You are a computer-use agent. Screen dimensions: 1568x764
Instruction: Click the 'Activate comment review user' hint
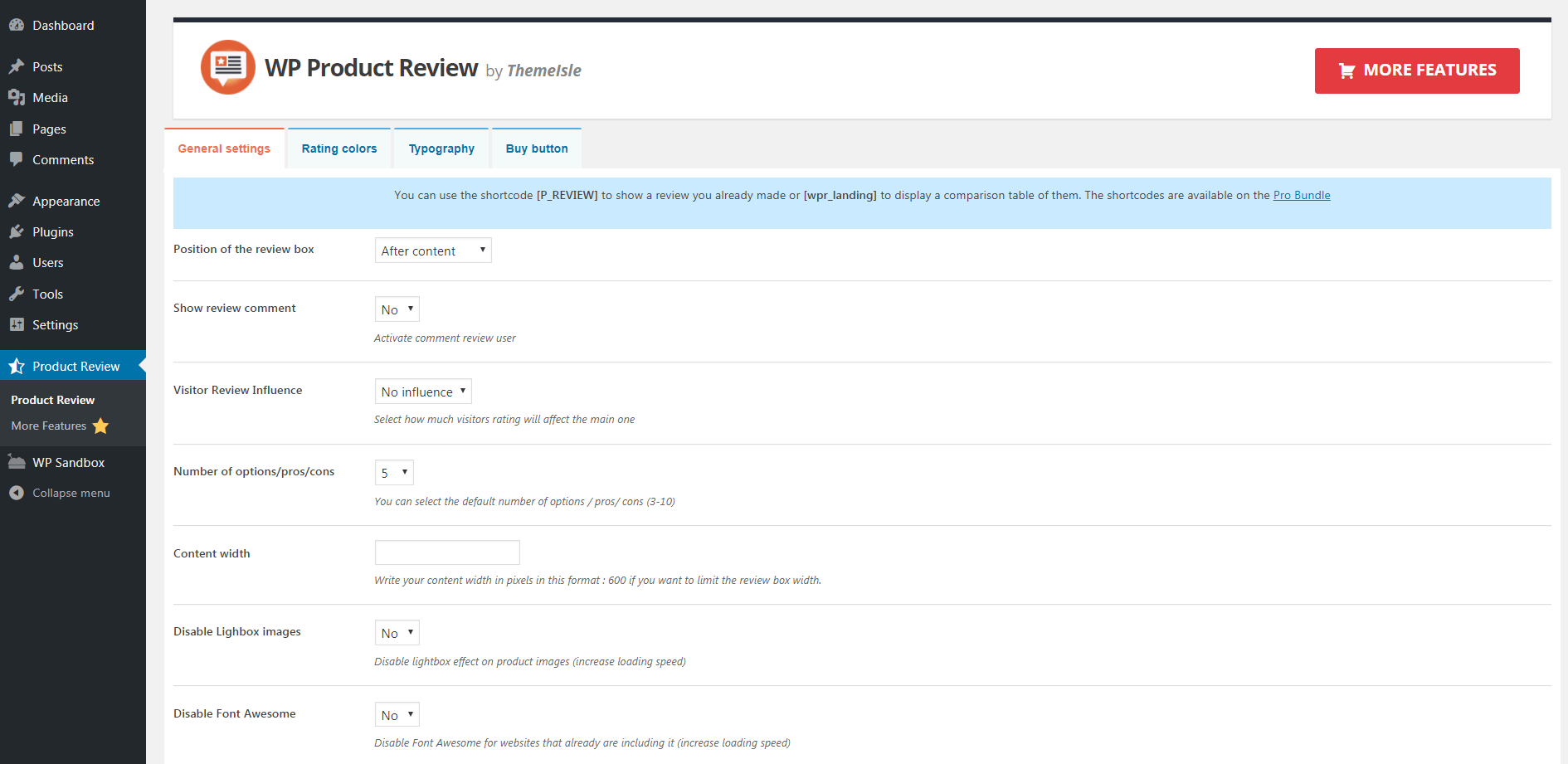(445, 338)
